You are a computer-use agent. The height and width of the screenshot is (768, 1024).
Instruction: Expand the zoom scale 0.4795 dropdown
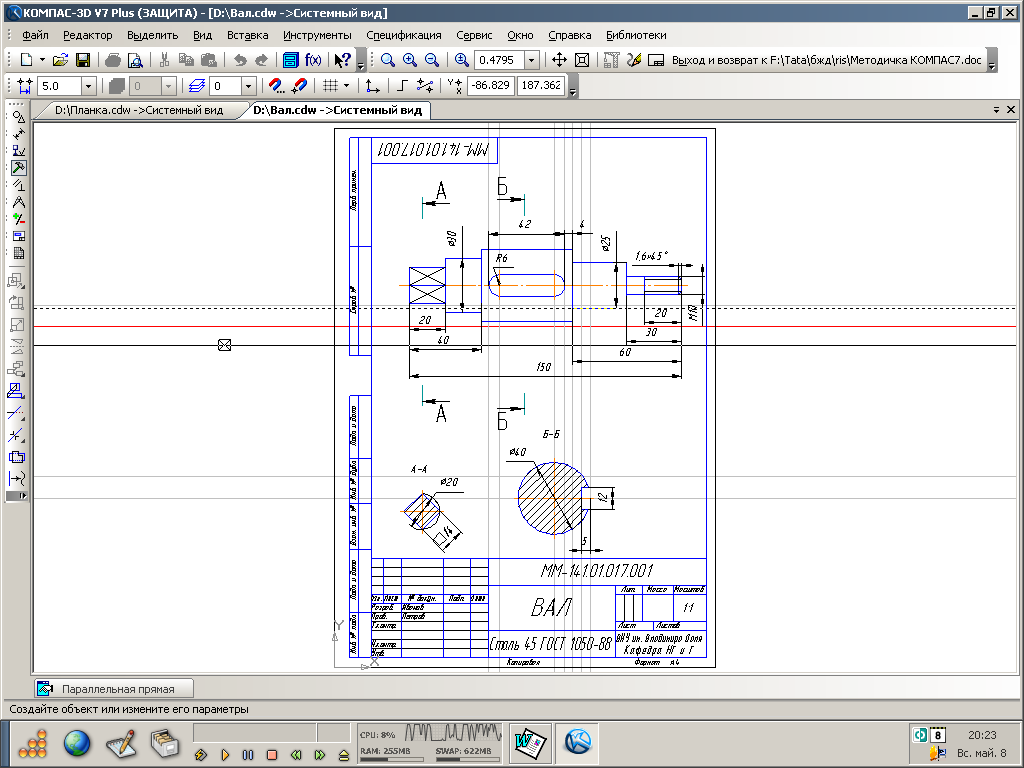[x=532, y=60]
